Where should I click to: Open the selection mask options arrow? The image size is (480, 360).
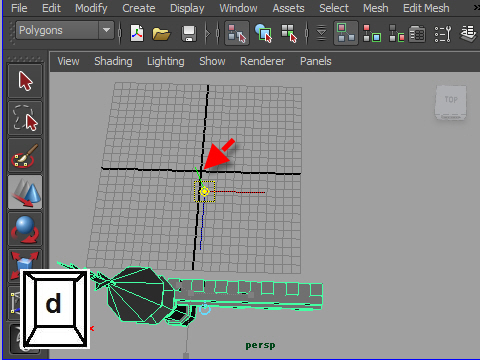[x=321, y=33]
